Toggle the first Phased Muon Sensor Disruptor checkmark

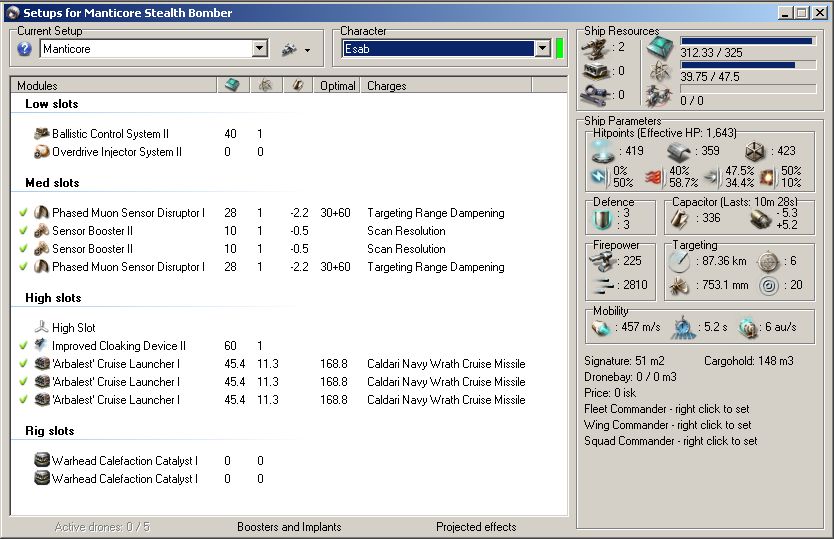23,213
